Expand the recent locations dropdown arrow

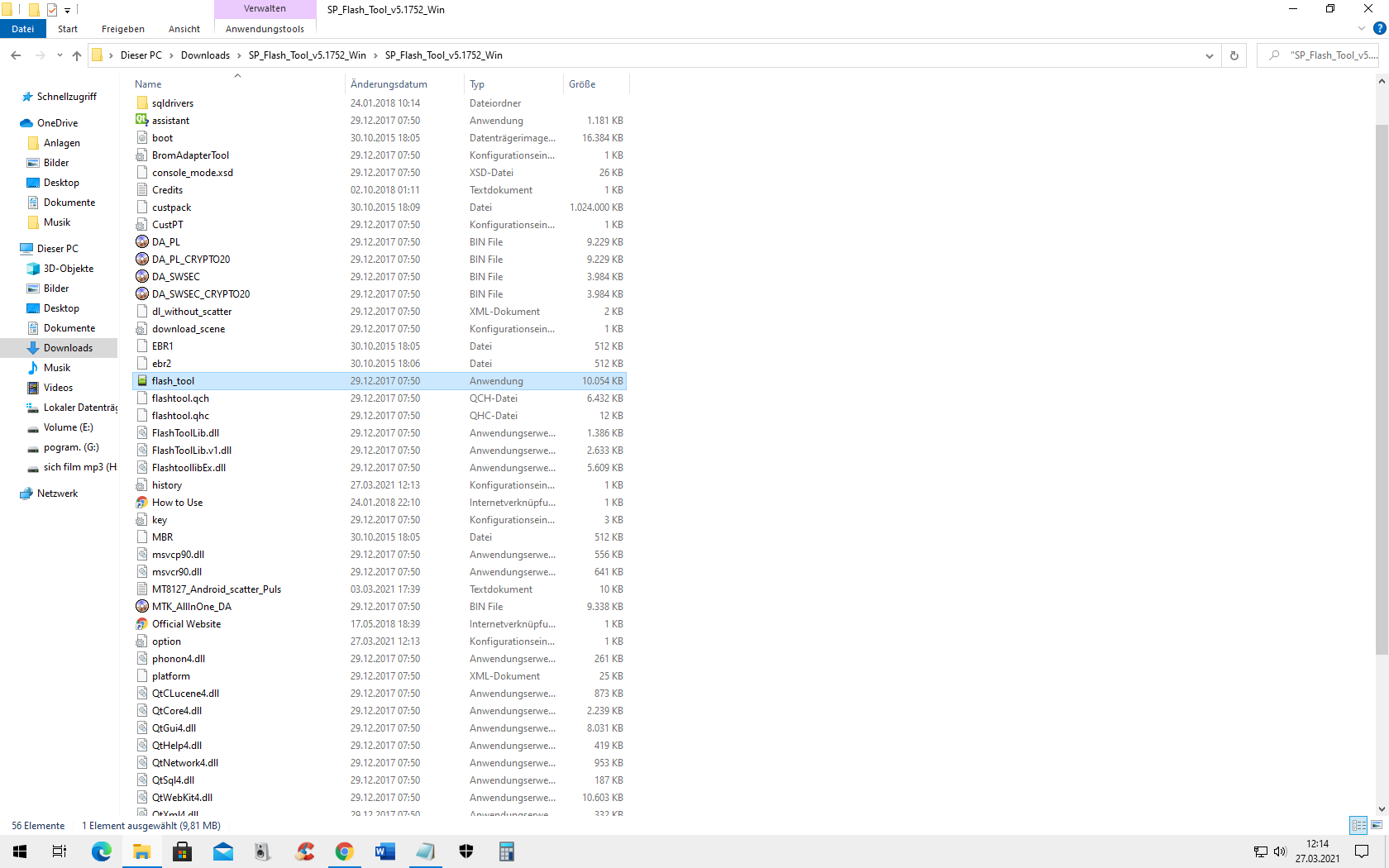[x=60, y=55]
